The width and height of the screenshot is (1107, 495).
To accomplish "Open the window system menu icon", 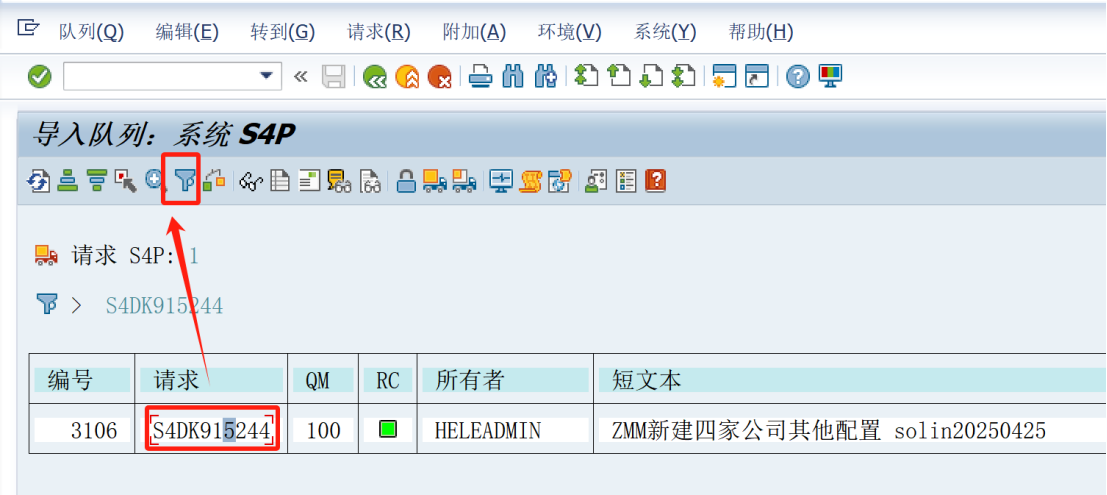I will tap(28, 27).
